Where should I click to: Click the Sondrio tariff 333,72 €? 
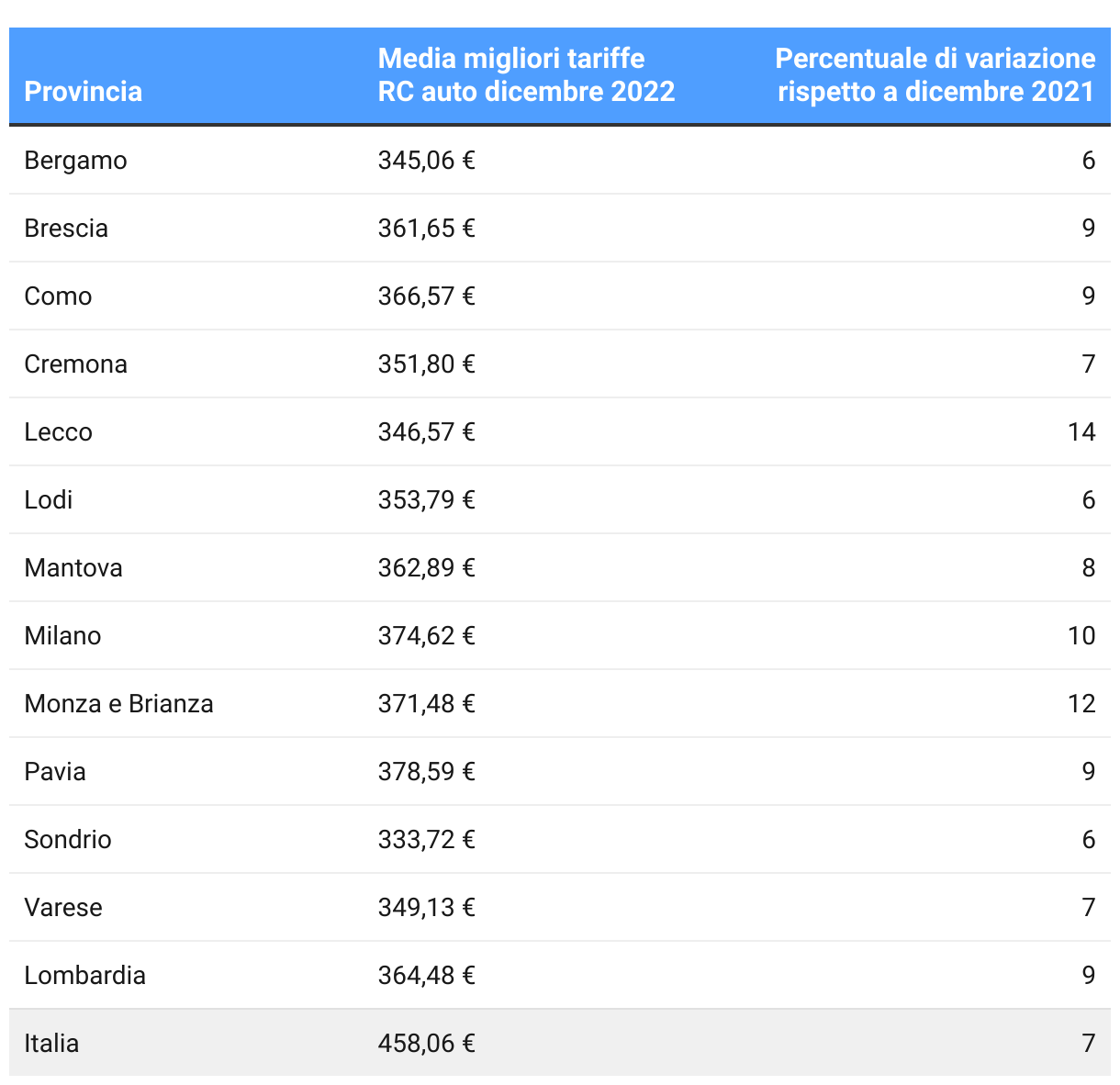426,840
